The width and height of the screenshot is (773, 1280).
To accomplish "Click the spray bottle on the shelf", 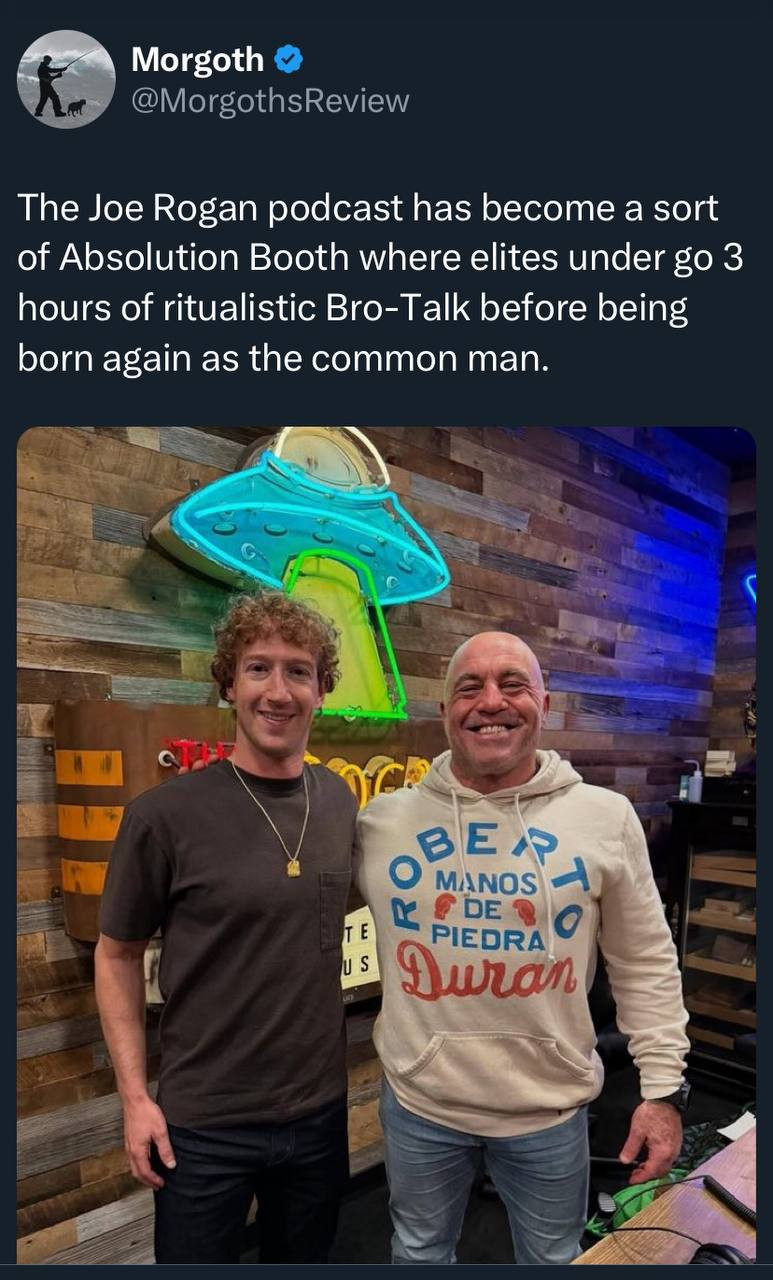I will point(693,781).
